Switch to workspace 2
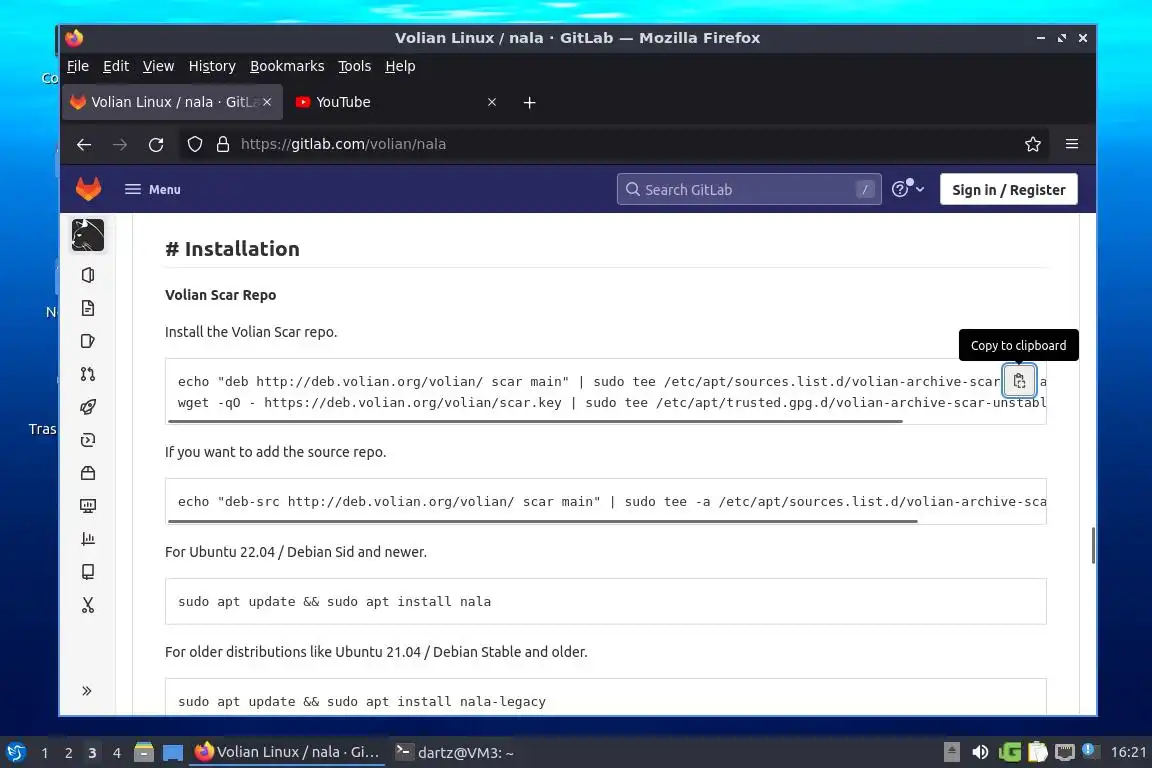Image resolution: width=1152 pixels, height=768 pixels. (68, 753)
